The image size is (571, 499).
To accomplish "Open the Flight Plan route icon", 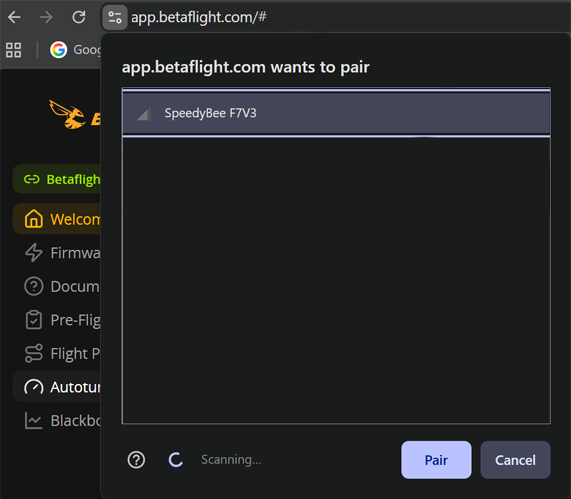I will pos(34,353).
